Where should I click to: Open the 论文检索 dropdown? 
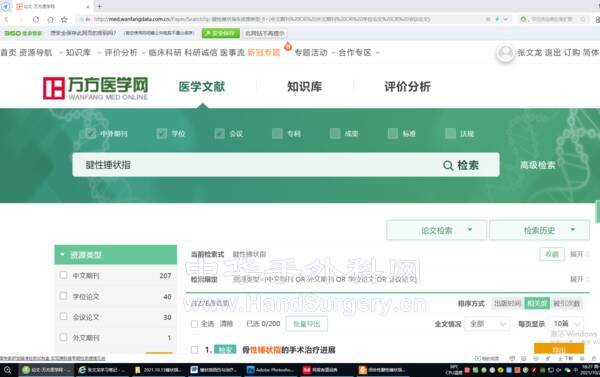click(x=437, y=230)
